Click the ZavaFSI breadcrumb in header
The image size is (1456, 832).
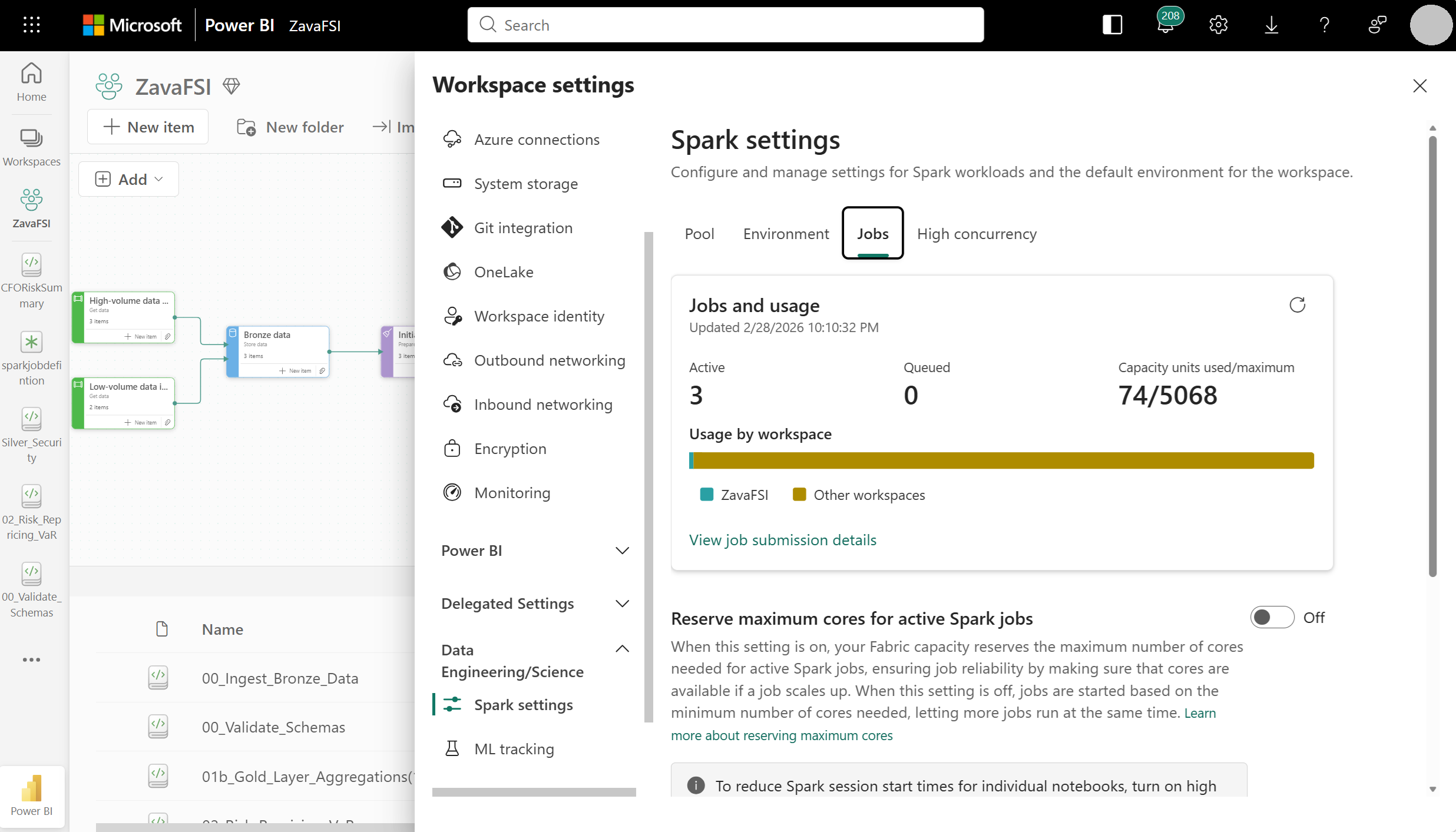coord(315,25)
